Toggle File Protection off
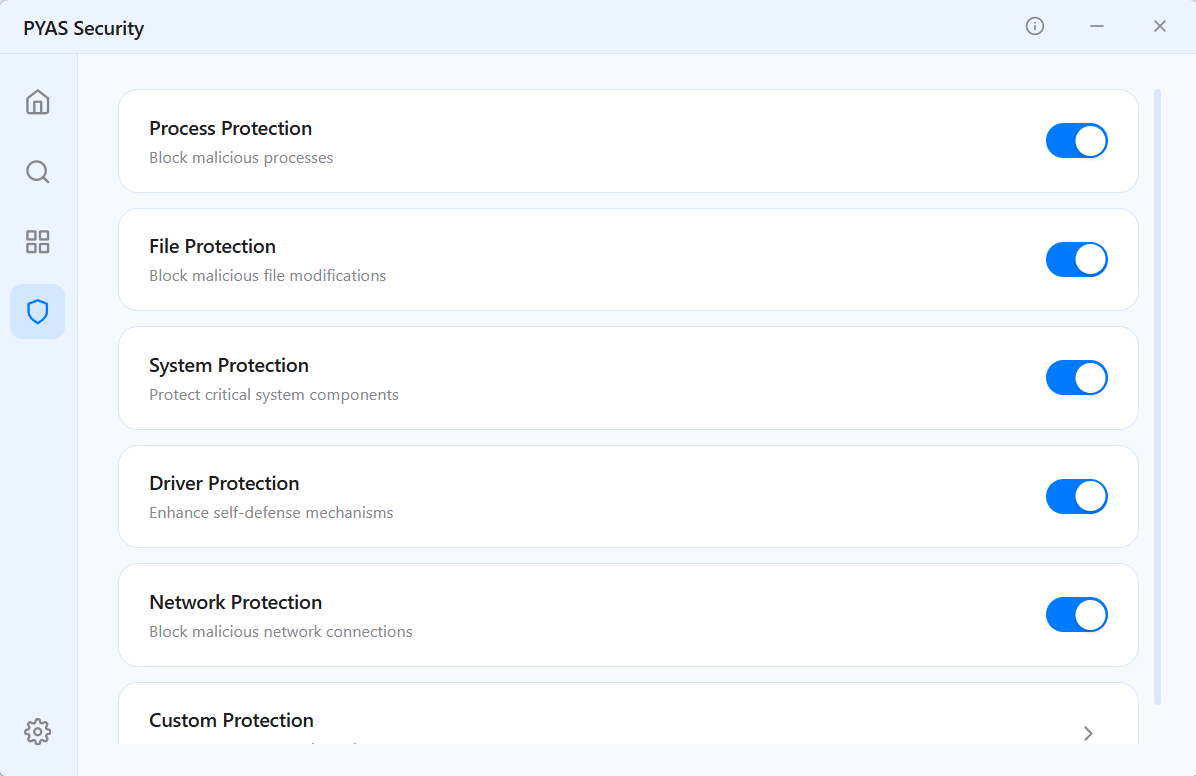This screenshot has height=776, width=1196. (x=1076, y=259)
